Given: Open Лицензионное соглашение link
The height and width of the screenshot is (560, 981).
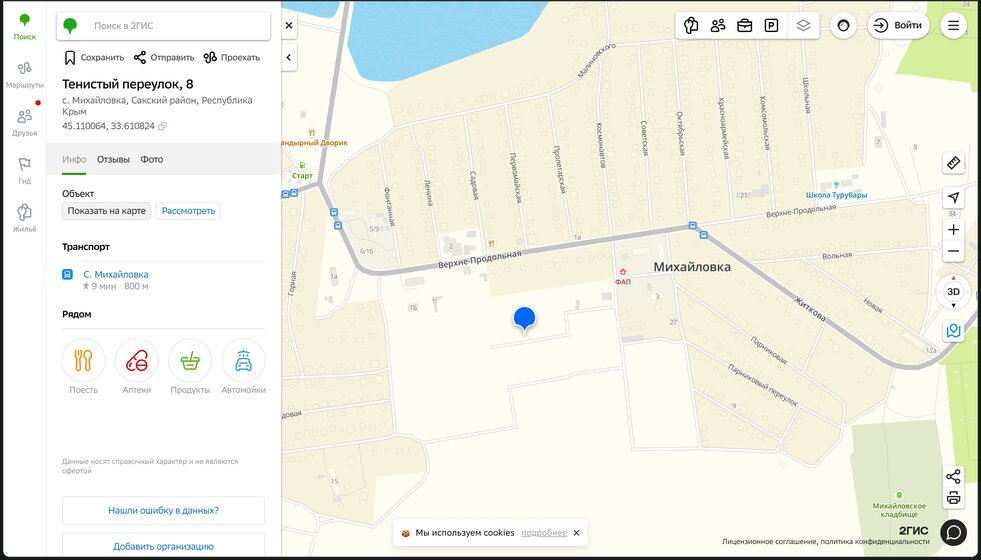Looking at the screenshot, I should click(769, 542).
